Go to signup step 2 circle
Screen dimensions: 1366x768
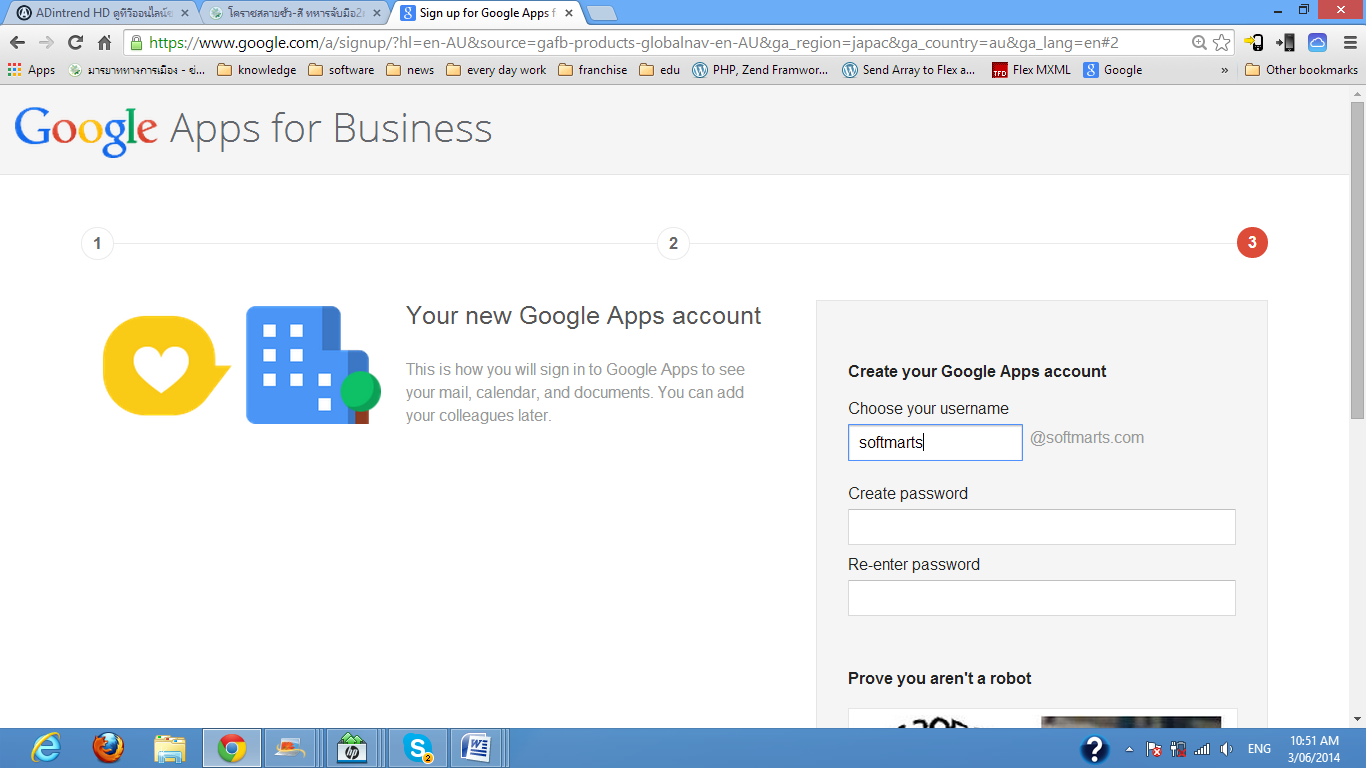click(x=673, y=243)
